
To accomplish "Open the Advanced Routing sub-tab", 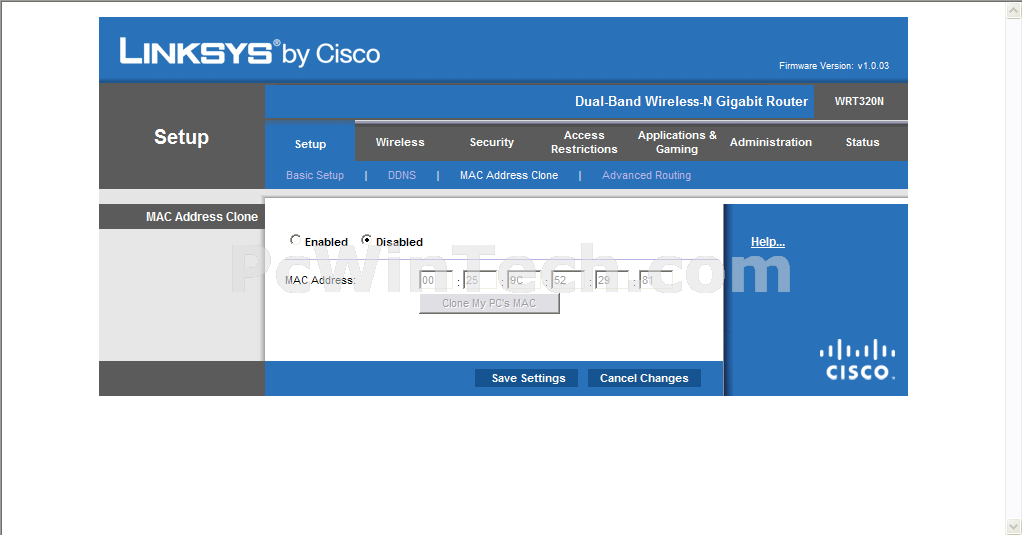I will point(646,175).
